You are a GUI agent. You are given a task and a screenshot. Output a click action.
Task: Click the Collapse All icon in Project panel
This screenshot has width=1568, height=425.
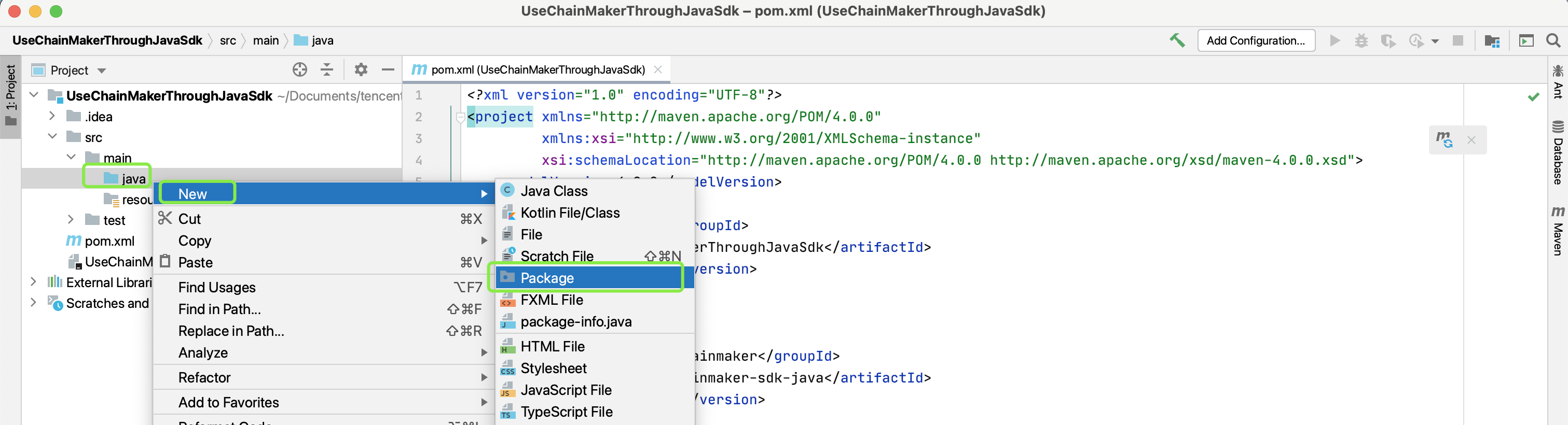coord(327,70)
